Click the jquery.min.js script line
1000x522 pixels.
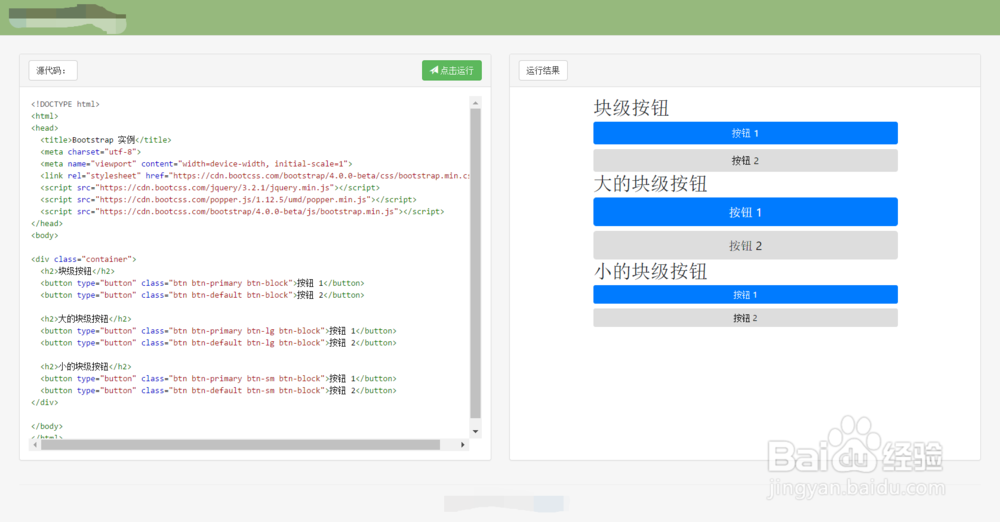point(210,188)
